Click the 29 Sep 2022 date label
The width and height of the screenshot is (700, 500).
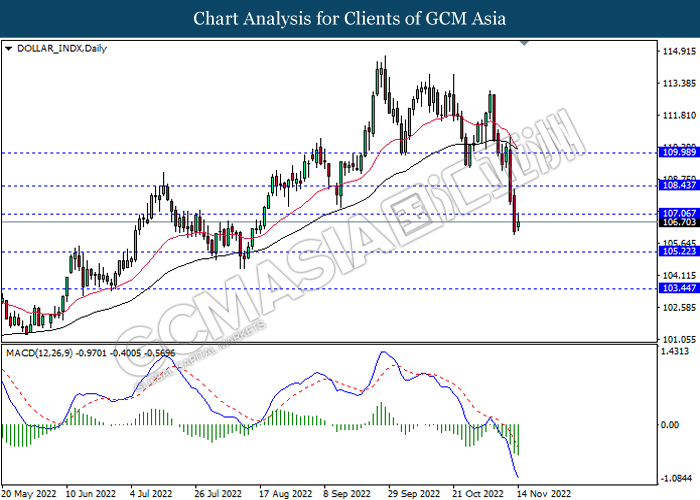coord(414,493)
